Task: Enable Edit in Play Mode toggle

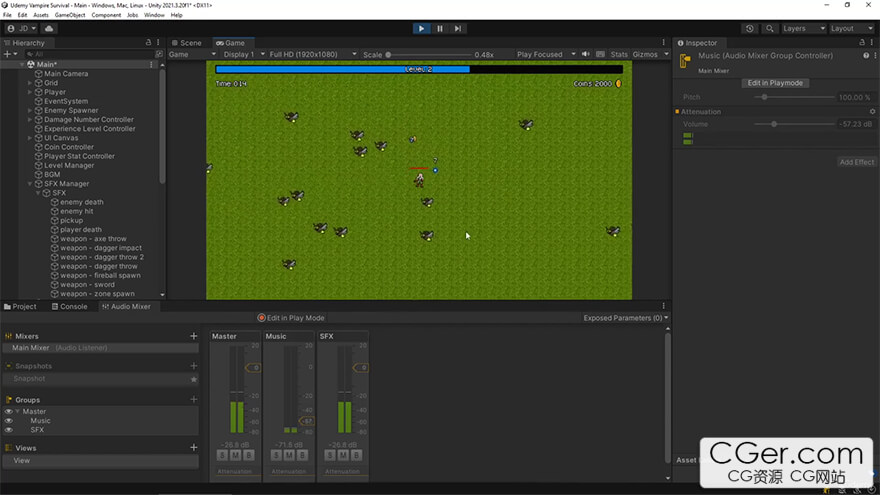Action: coord(291,318)
